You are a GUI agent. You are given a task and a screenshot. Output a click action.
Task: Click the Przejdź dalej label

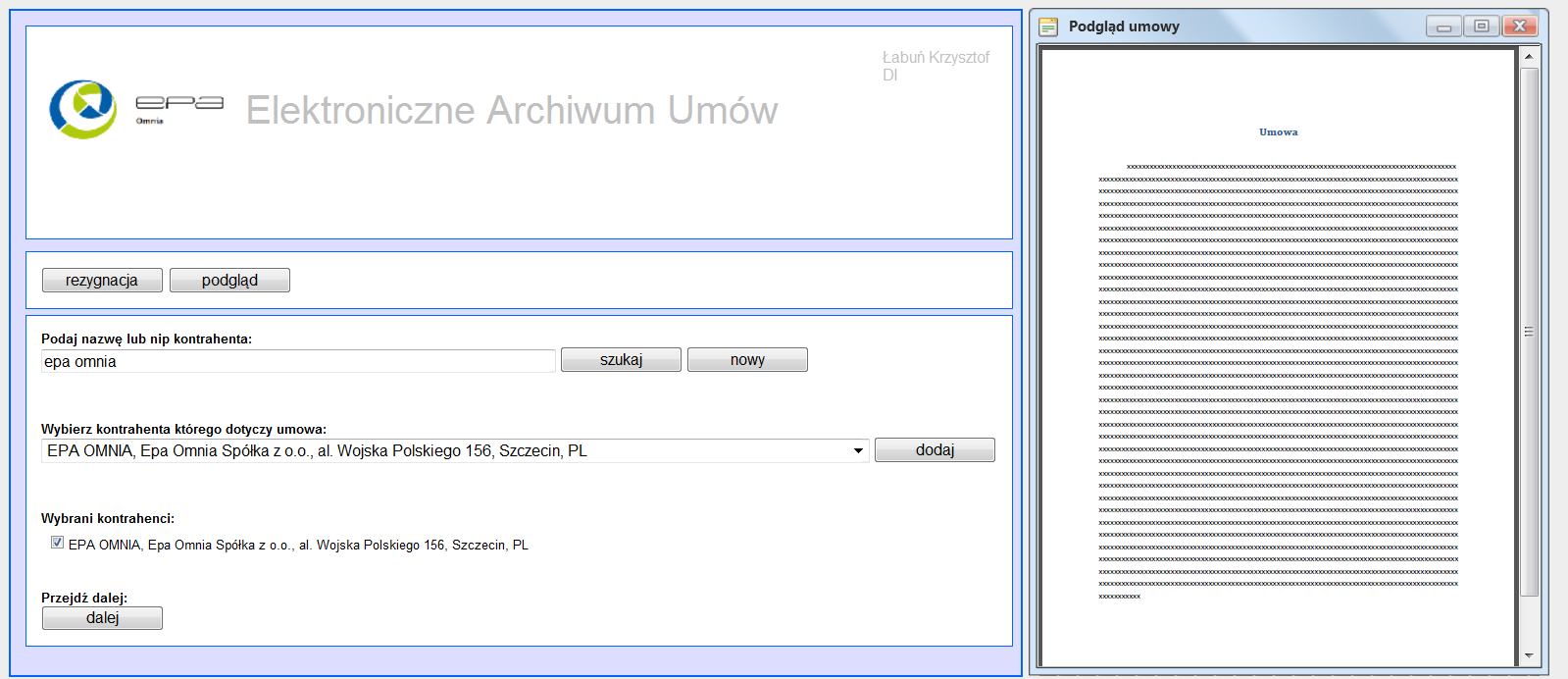(x=84, y=598)
